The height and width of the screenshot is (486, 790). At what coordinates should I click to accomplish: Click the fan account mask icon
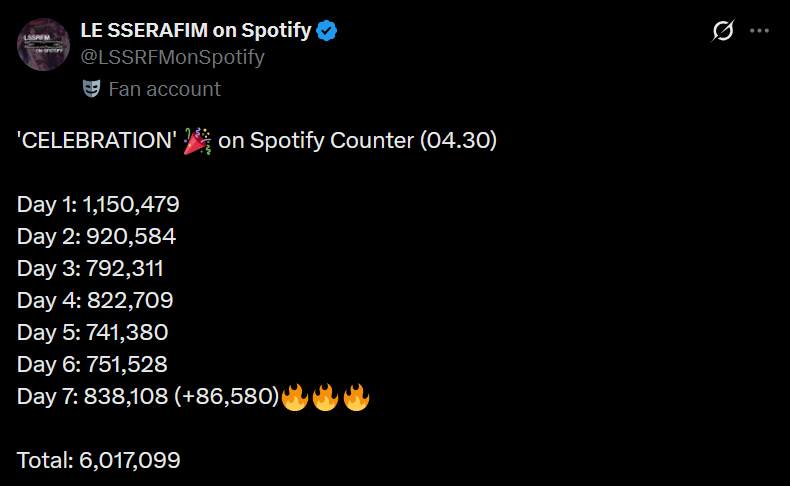pos(91,89)
